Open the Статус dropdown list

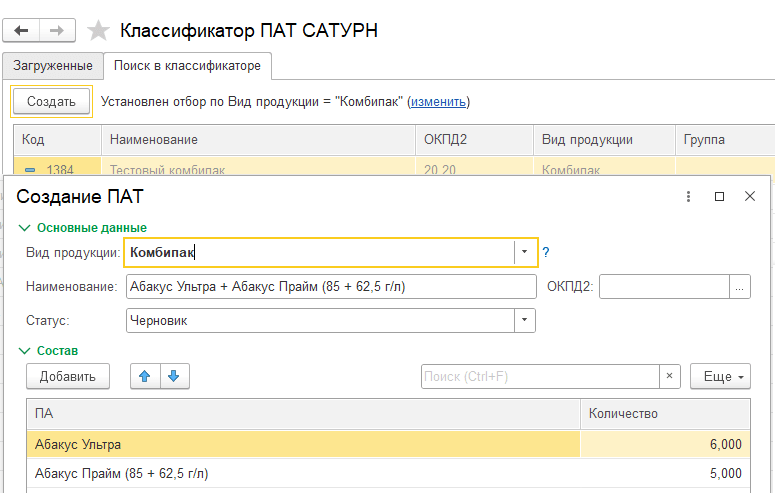pyautogui.click(x=524, y=321)
